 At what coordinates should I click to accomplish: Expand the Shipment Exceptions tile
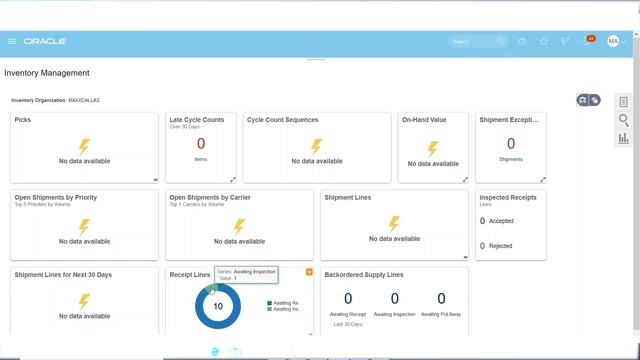click(543, 180)
